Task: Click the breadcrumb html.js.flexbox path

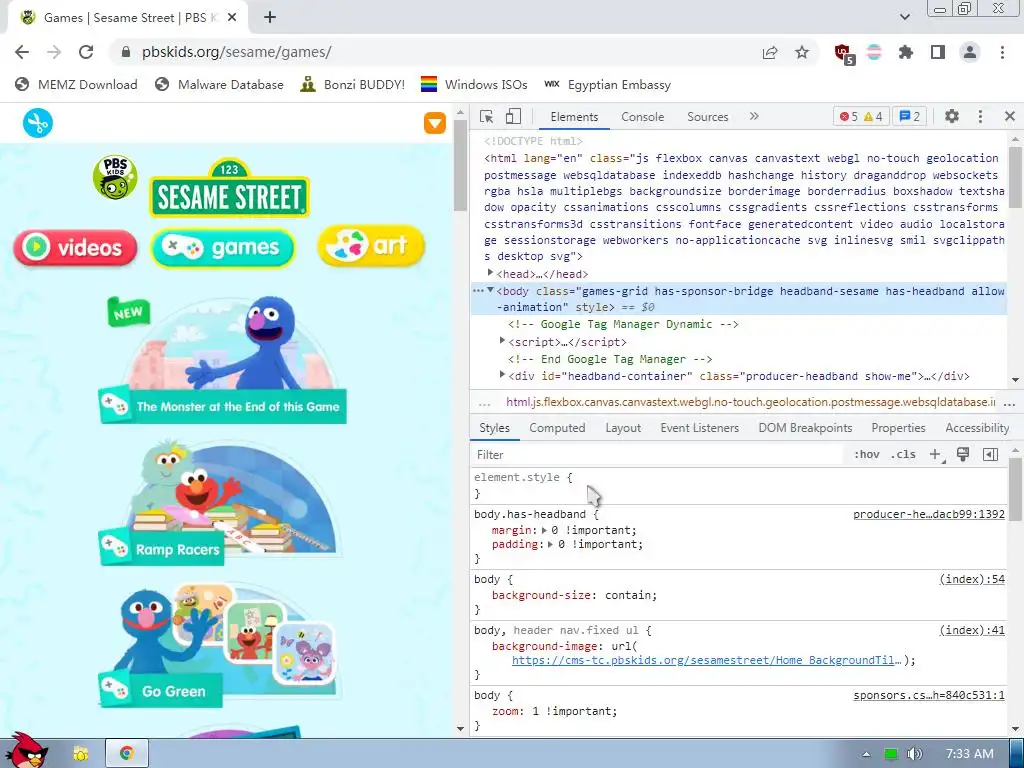Action: [x=750, y=402]
